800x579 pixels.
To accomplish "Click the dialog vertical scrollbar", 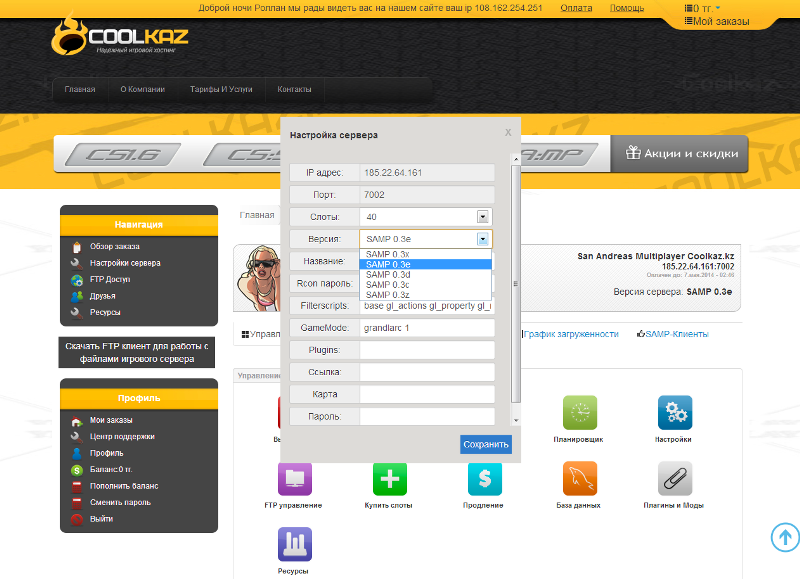I will pos(516,284).
